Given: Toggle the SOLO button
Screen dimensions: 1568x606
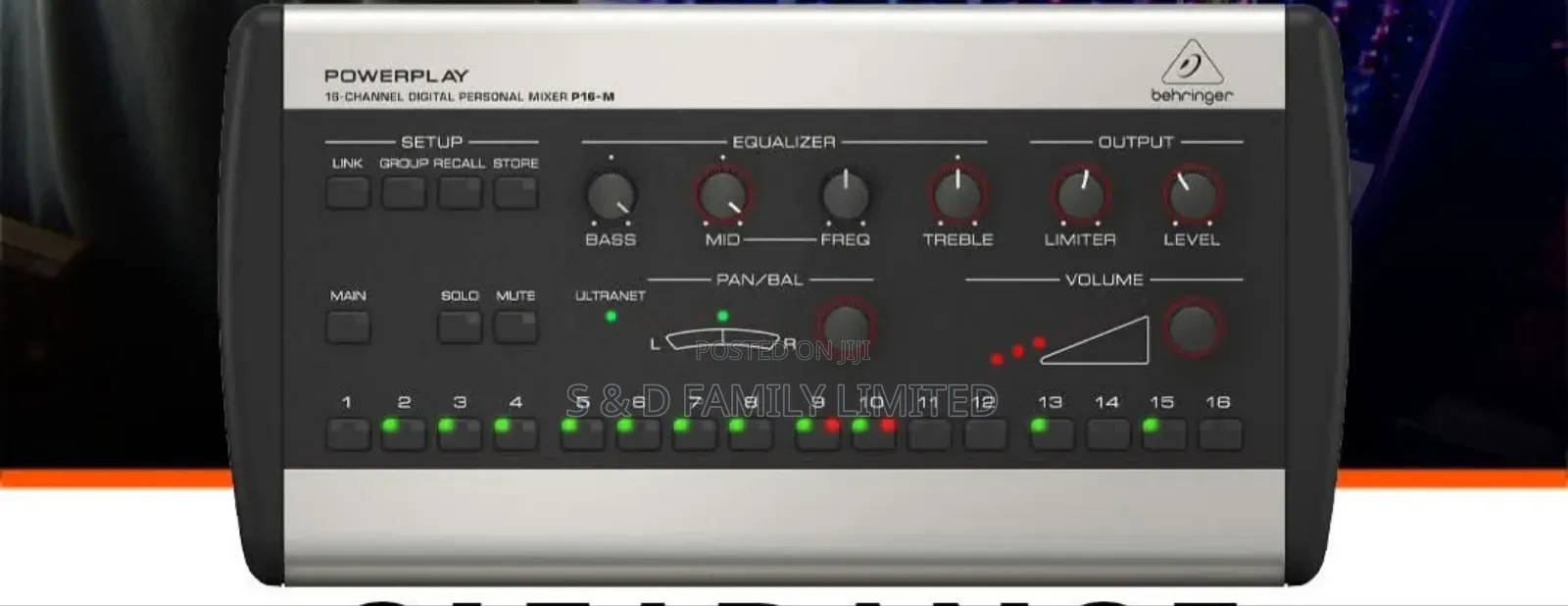Looking at the screenshot, I should (x=460, y=326).
